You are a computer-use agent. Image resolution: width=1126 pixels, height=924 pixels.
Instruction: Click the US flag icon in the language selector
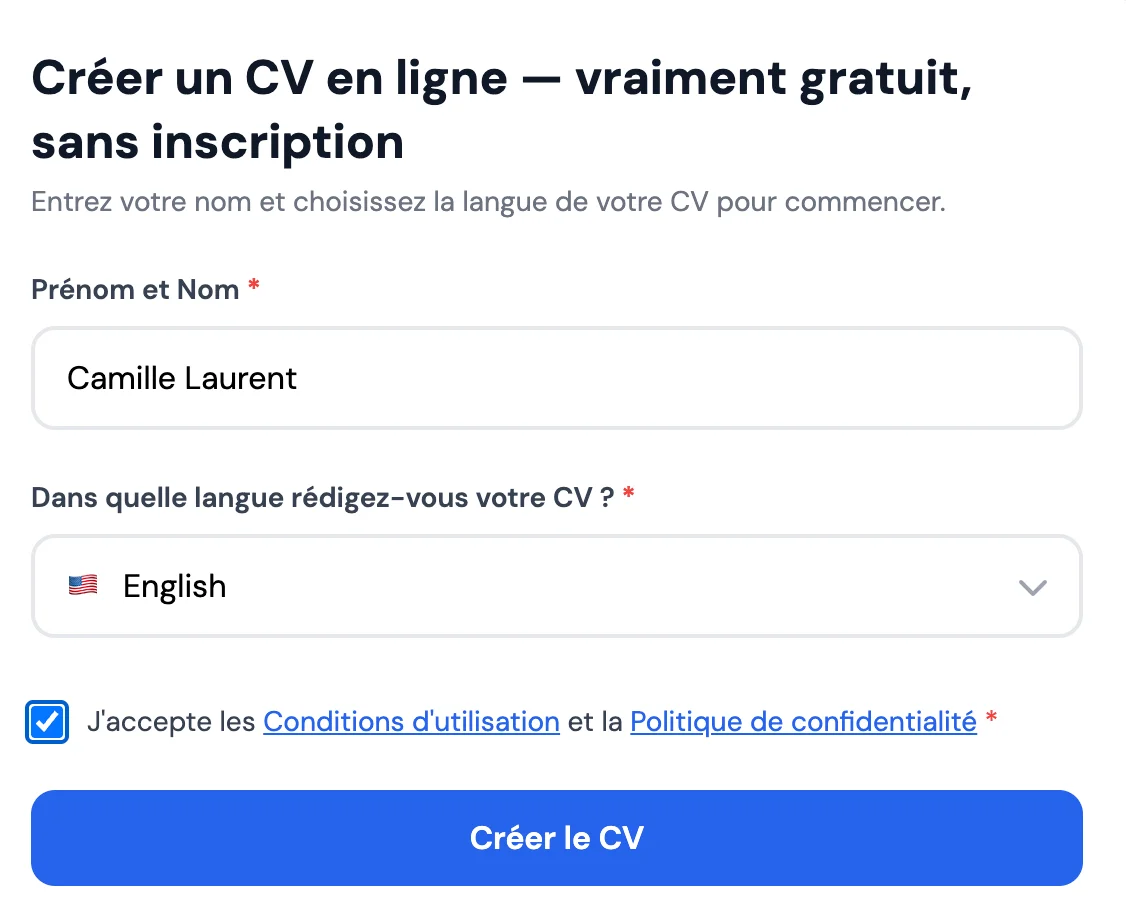pos(82,585)
